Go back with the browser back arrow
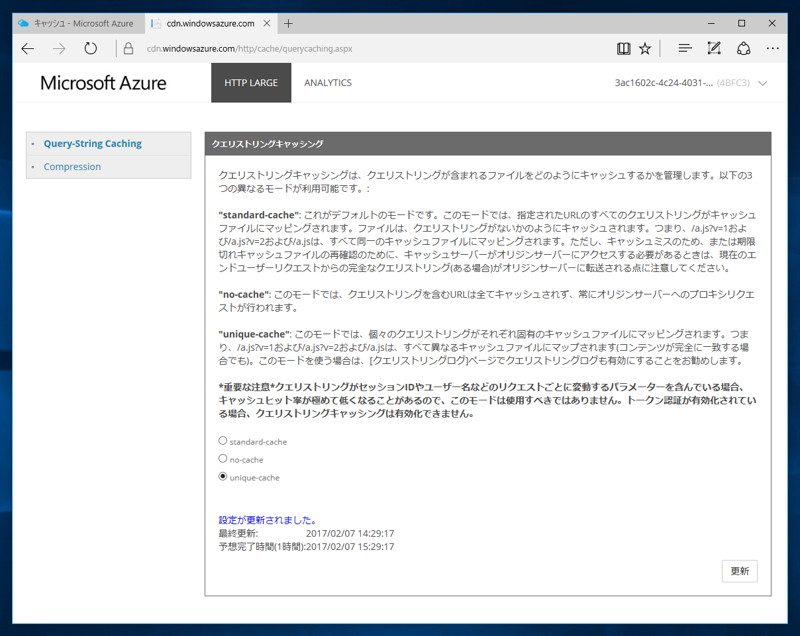 click(x=28, y=48)
